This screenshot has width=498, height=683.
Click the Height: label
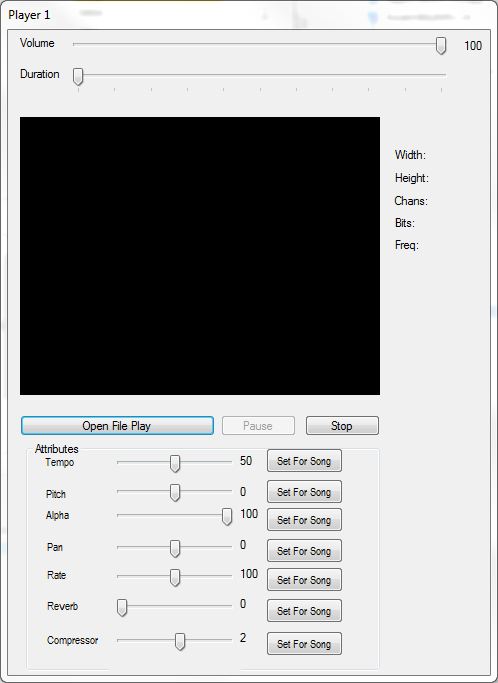tap(412, 178)
